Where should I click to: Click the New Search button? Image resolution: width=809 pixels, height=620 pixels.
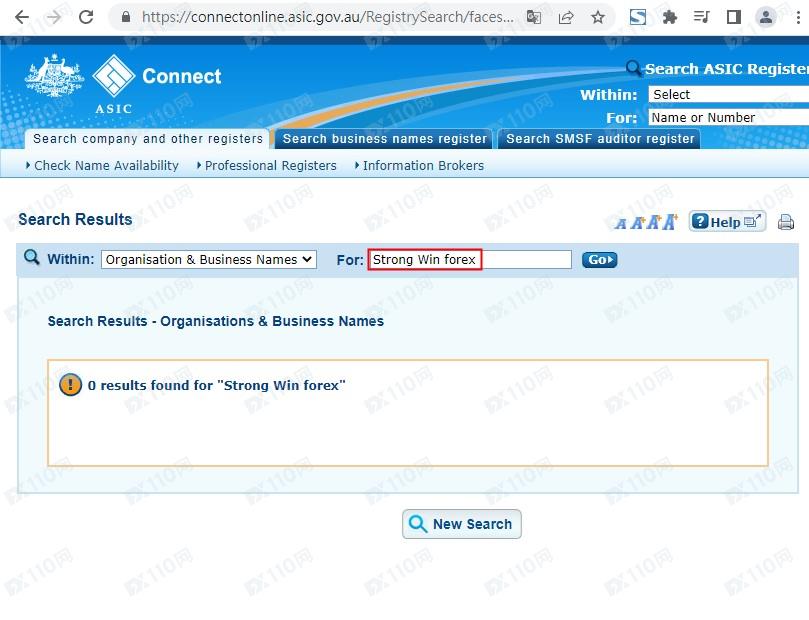[x=462, y=524]
